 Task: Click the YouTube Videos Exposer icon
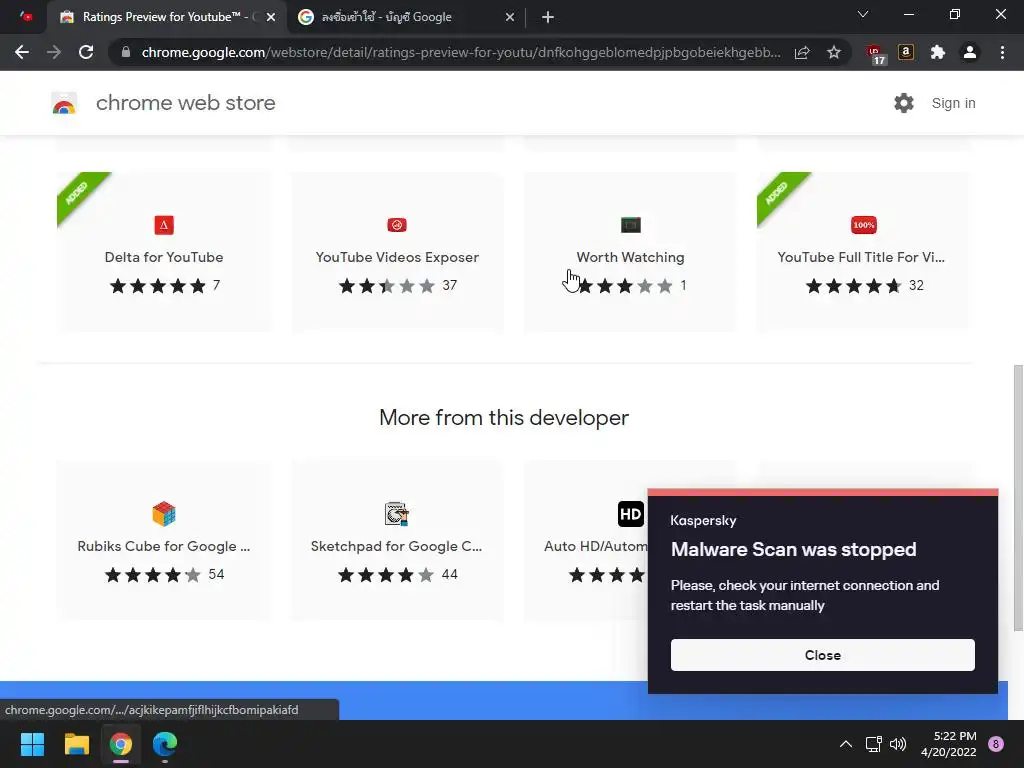click(397, 225)
